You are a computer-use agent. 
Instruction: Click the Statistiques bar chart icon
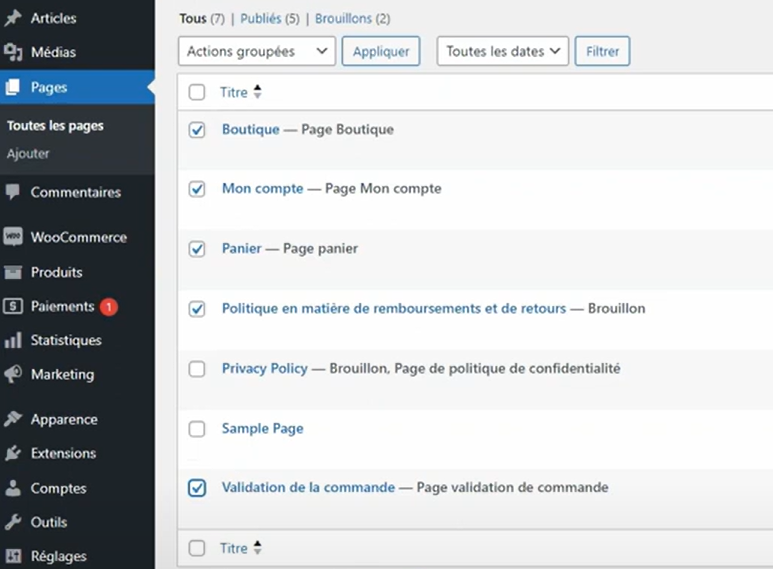pos(13,340)
